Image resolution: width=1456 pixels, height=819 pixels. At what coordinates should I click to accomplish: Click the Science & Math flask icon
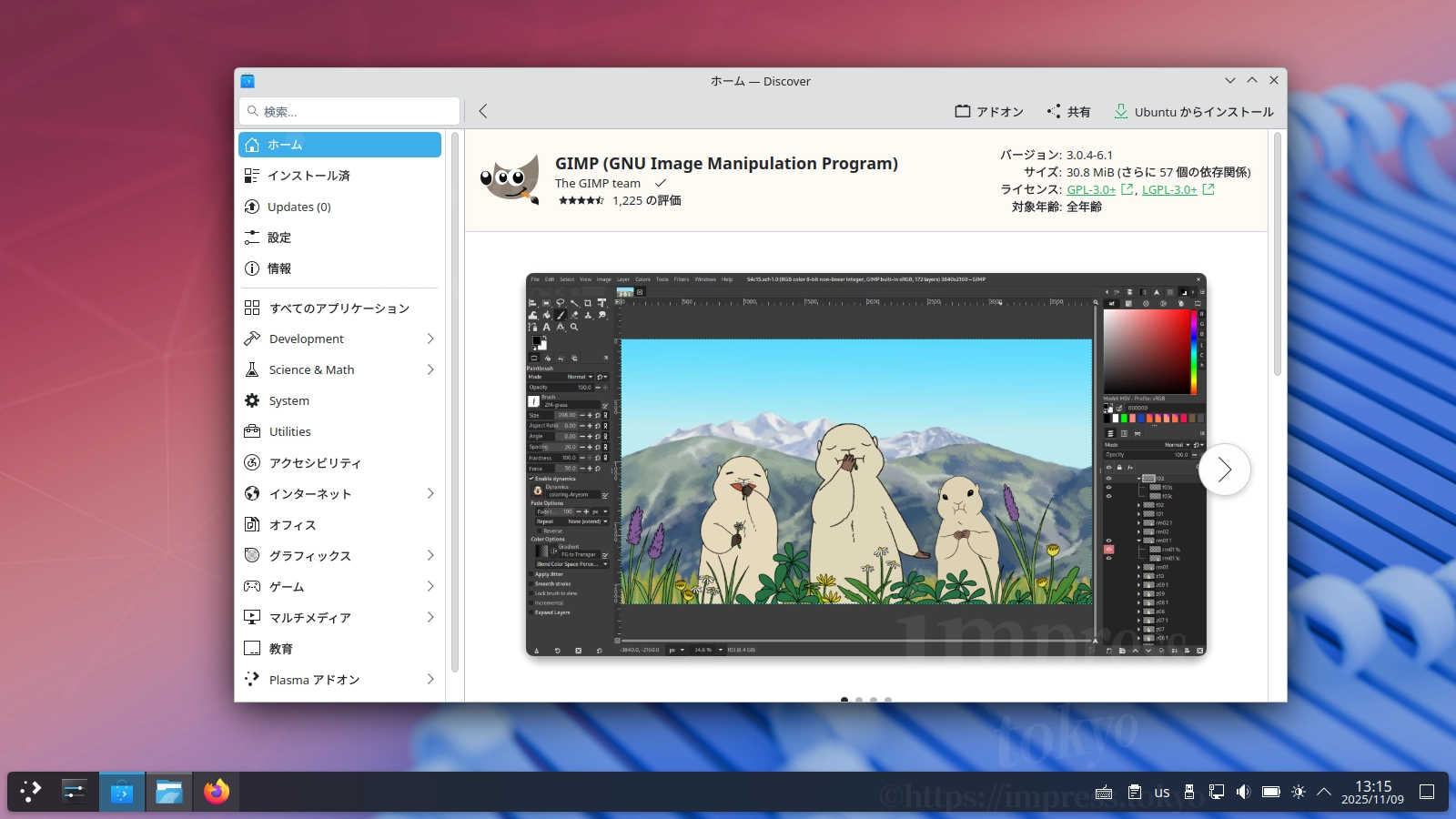252,369
